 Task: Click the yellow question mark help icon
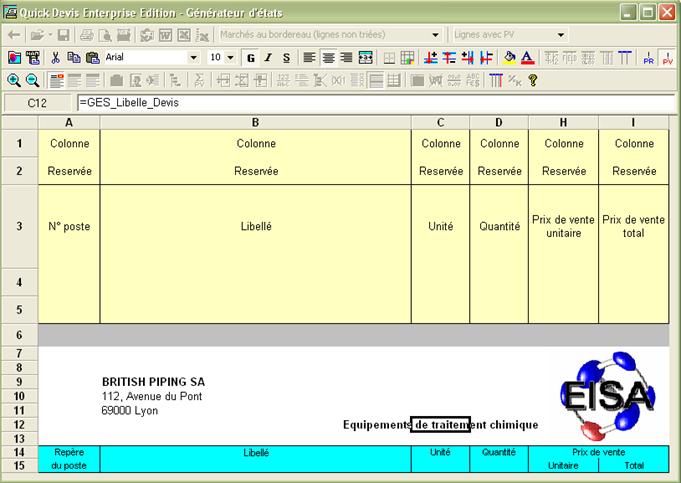tap(533, 80)
